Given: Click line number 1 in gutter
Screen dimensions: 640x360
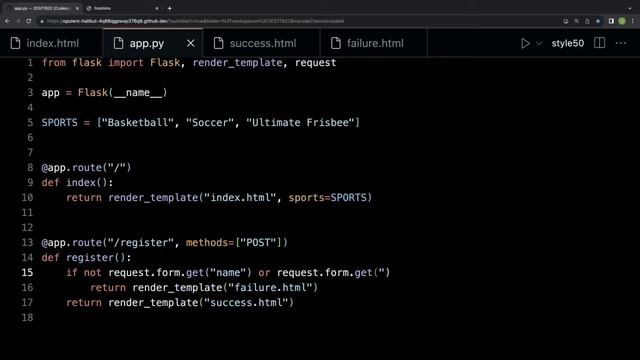Looking at the screenshot, I should (x=30, y=62).
